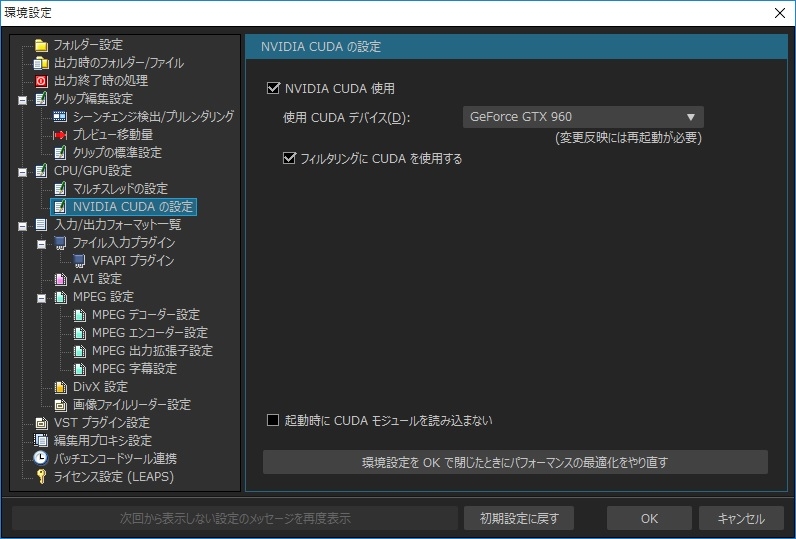Toggle フィルタリングに CUDA を使用する checkbox
Viewport: 796px width, 539px height.
tap(289, 158)
